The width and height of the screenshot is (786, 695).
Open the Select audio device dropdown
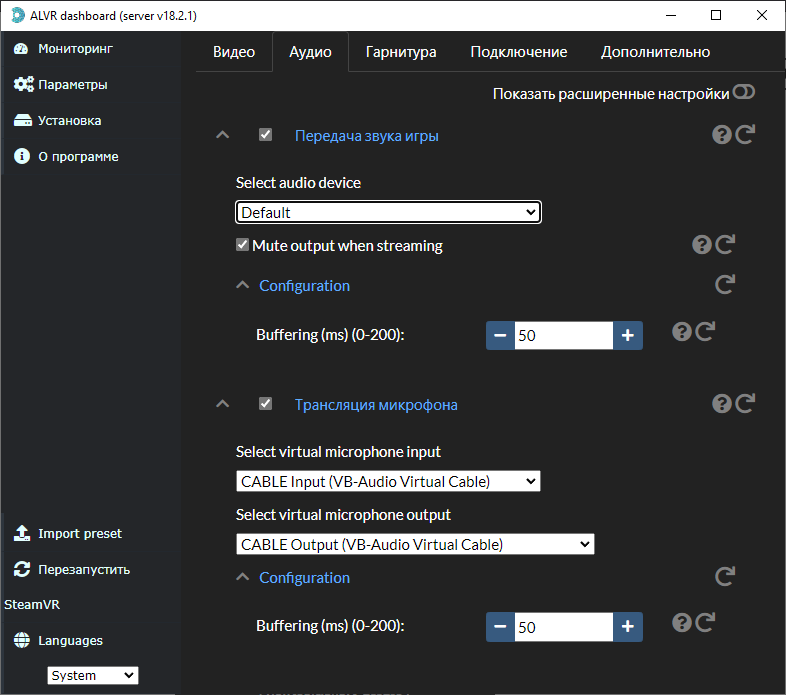(x=388, y=212)
